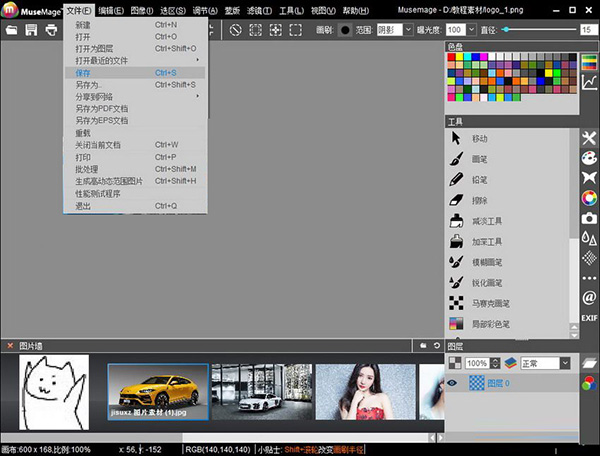Screen dimensions: 600x456
Task: Open the EXIF info panel
Action: coord(589,318)
